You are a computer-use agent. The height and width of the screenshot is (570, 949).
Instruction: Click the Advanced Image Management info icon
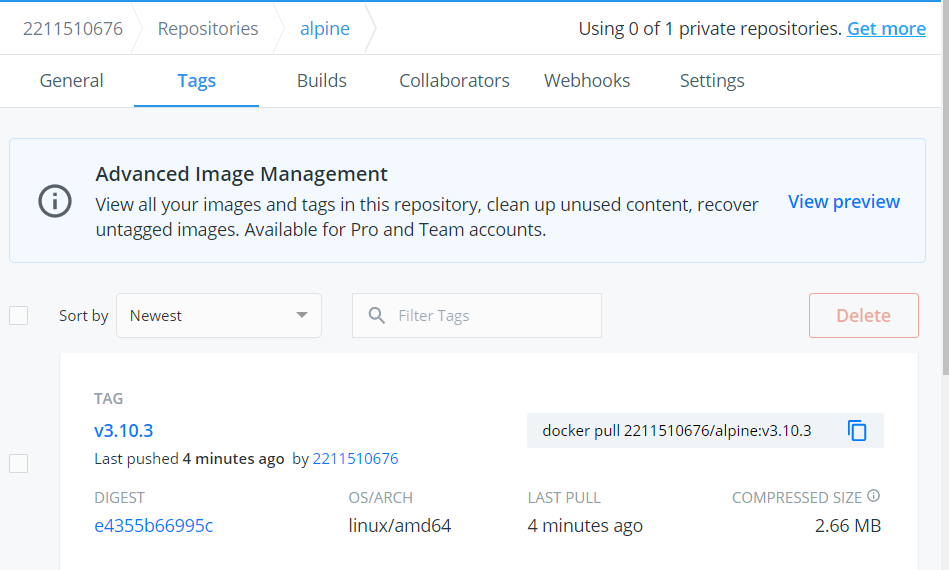tap(55, 201)
